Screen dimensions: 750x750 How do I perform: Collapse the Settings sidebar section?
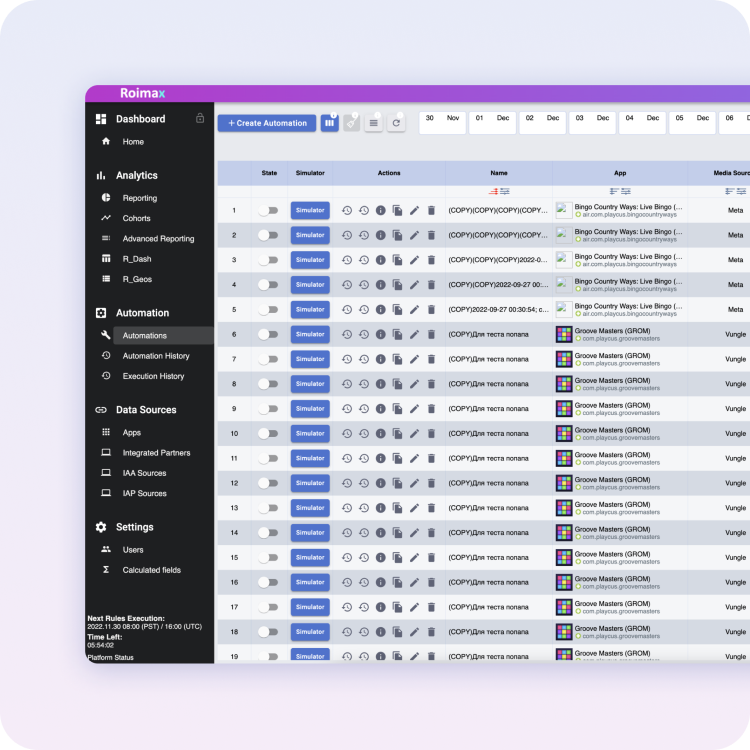pyautogui.click(x=134, y=527)
